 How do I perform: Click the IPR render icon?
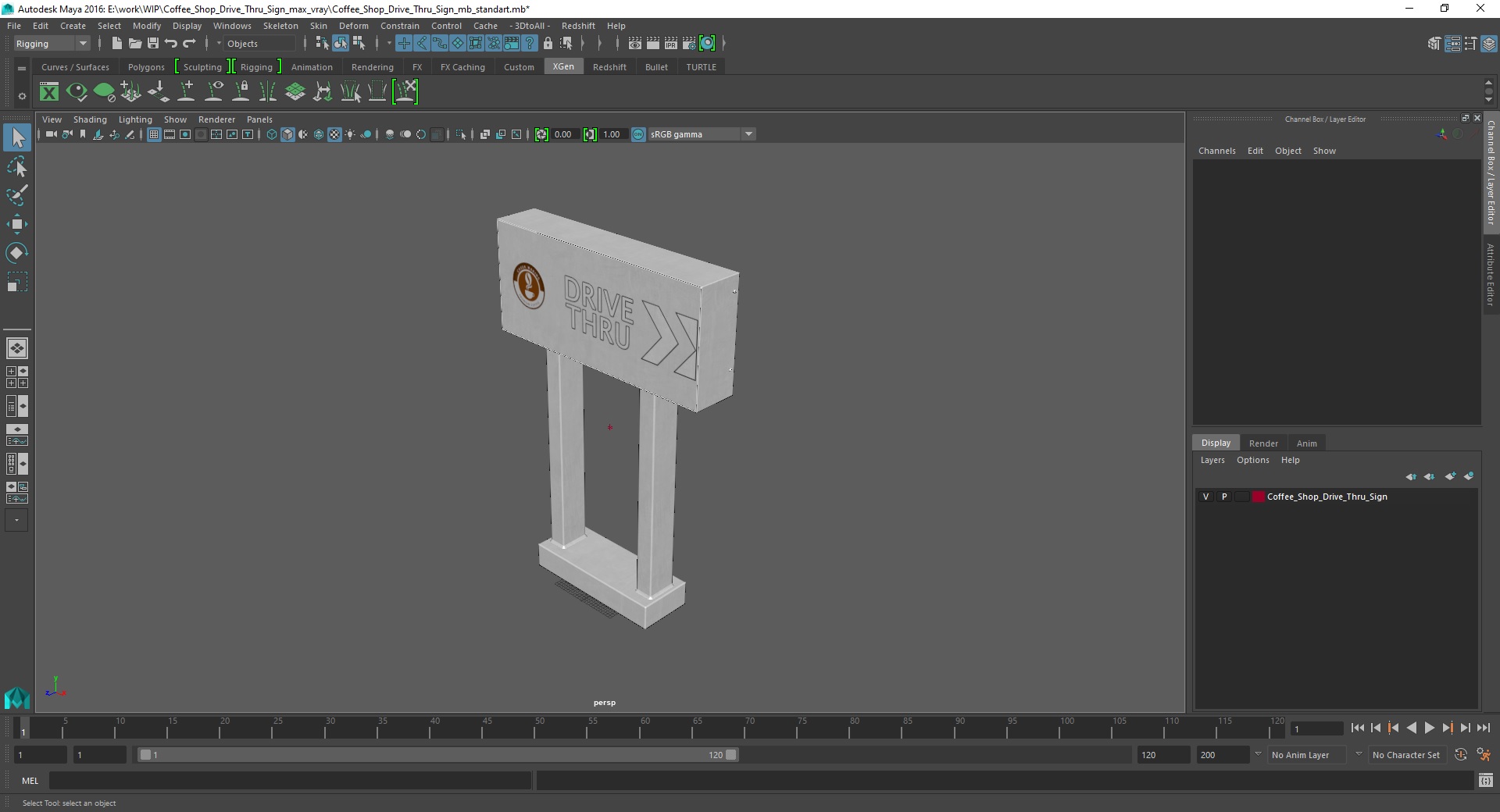[x=671, y=44]
